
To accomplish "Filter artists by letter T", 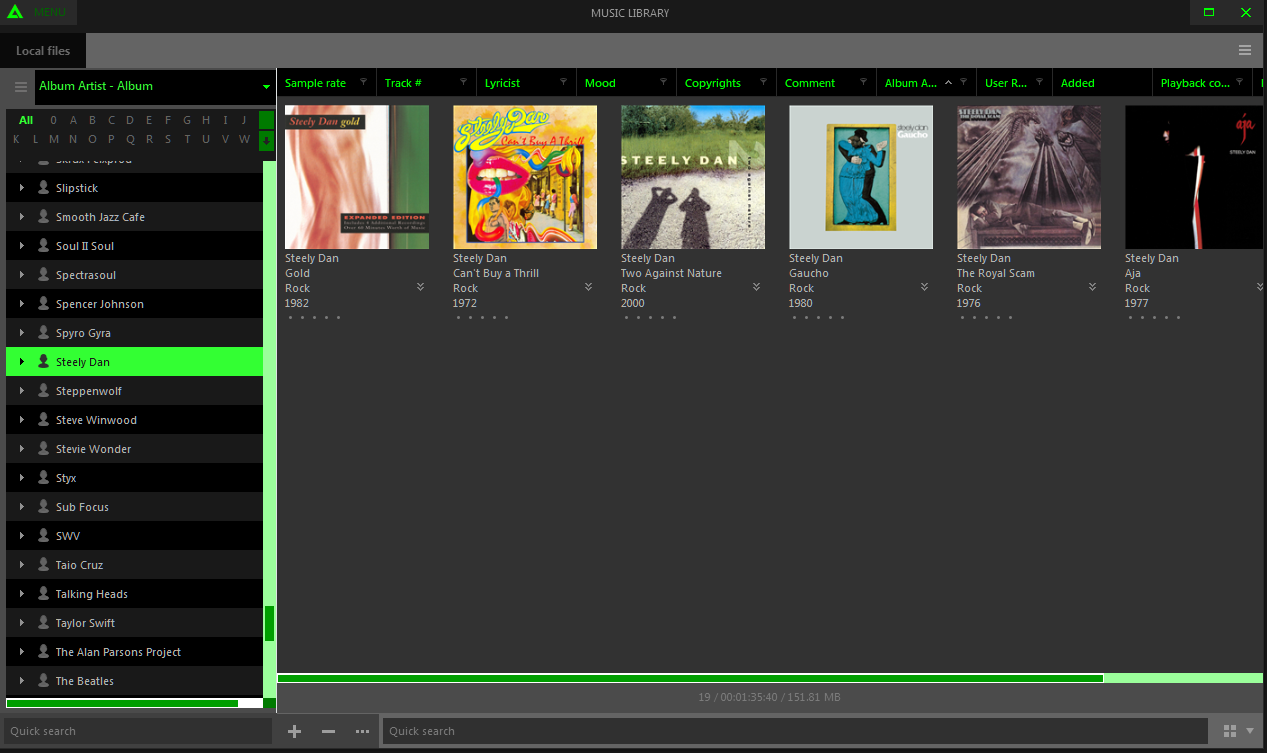I will point(187,139).
